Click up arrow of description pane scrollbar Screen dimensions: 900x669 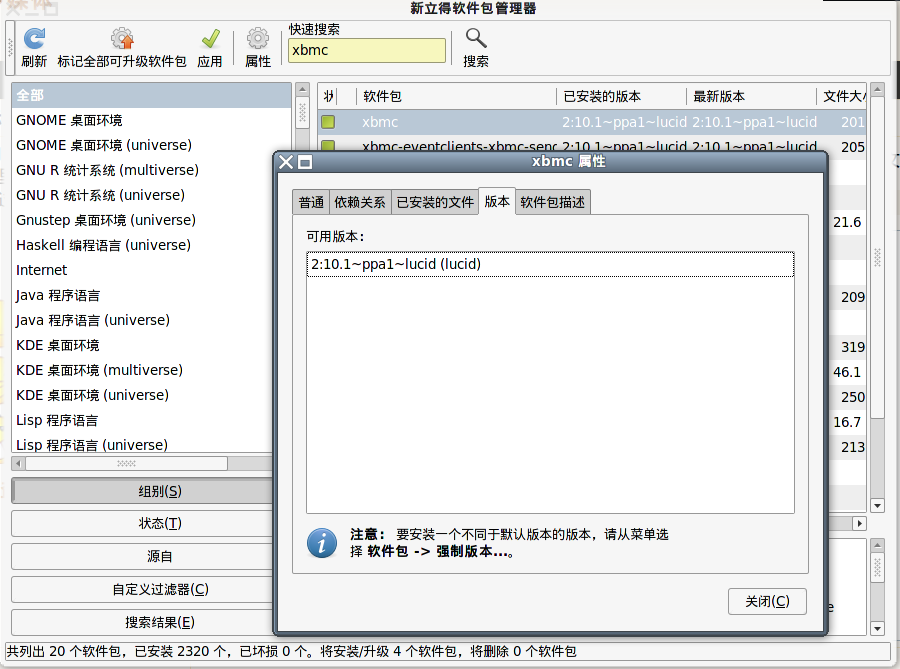tap(877, 545)
